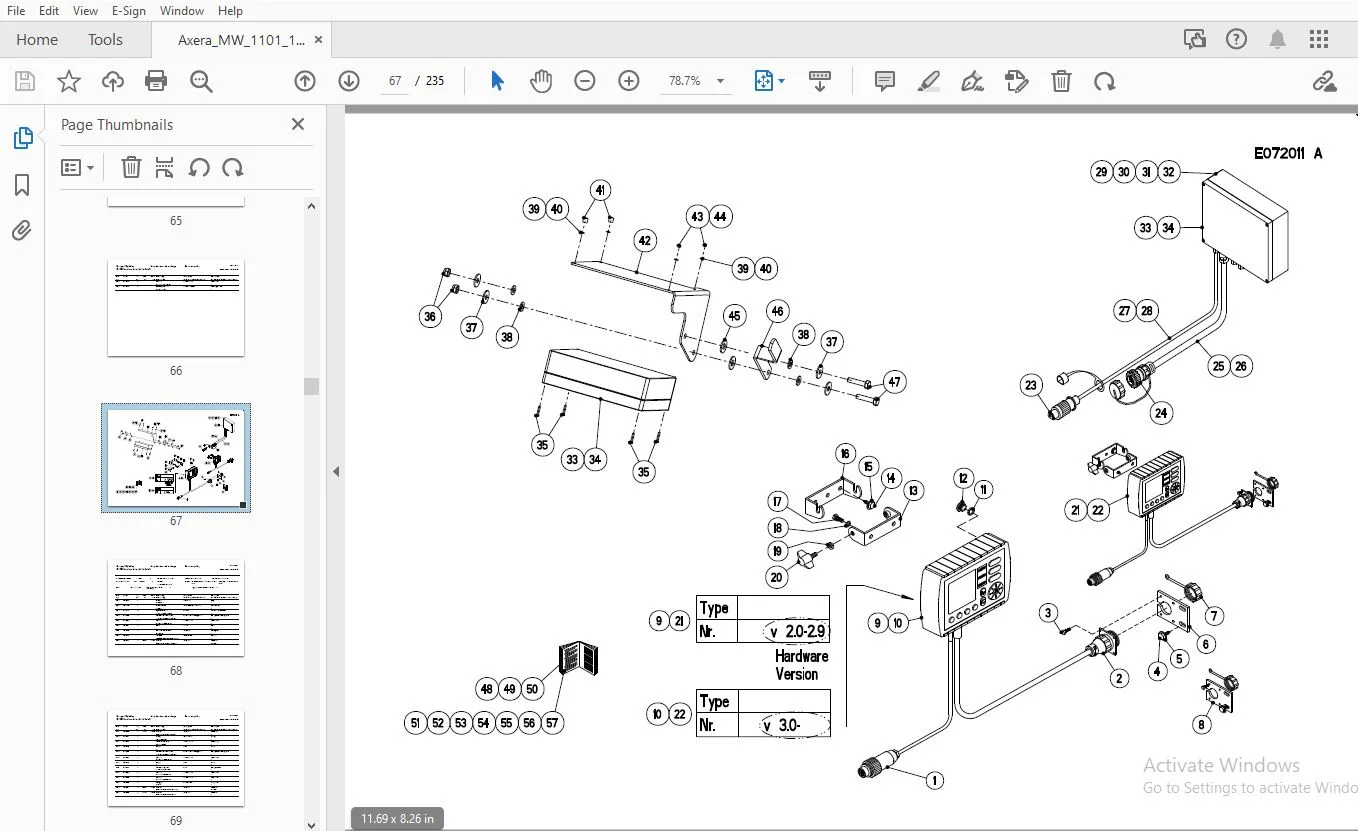Screen dimensions: 1358x831
Task: Open the insert pages thumbnail tool
Action: [165, 168]
